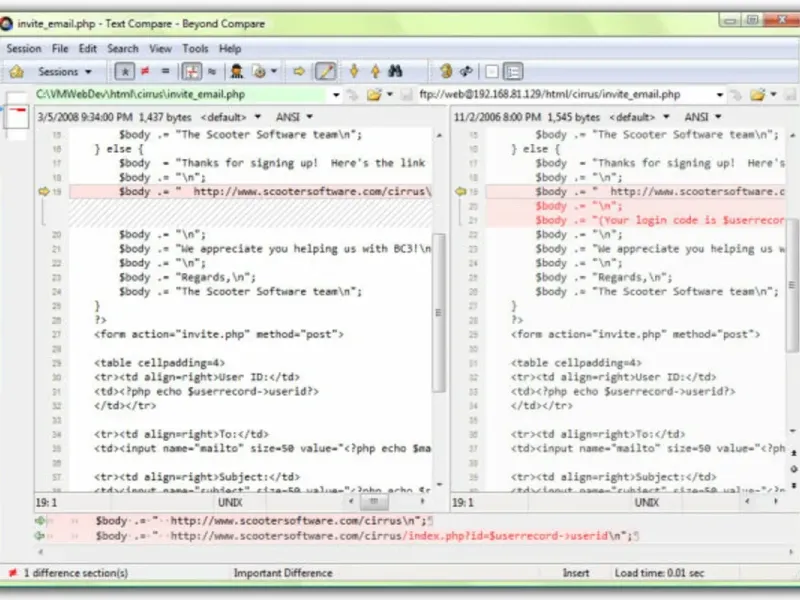The height and width of the screenshot is (600, 800).
Task: Click right pane open file folder icon
Action: coord(757,94)
